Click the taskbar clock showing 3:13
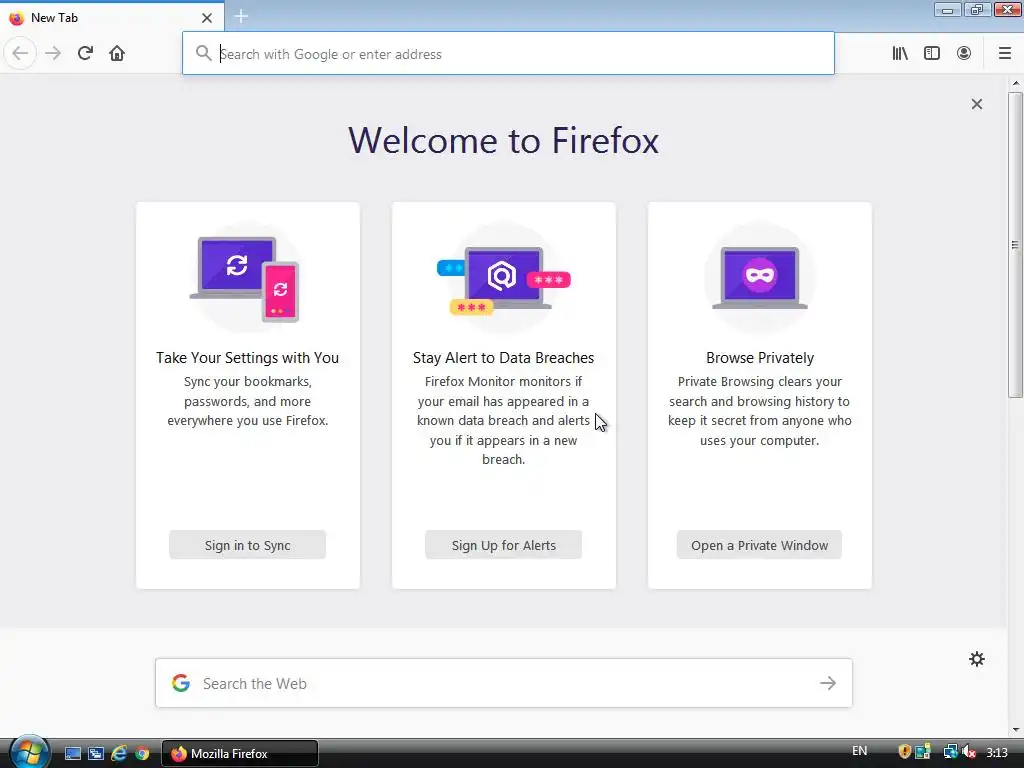Viewport: 1024px width, 768px height. click(x=997, y=752)
